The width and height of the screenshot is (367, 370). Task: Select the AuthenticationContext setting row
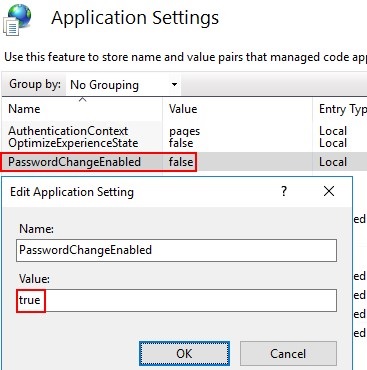click(184, 131)
